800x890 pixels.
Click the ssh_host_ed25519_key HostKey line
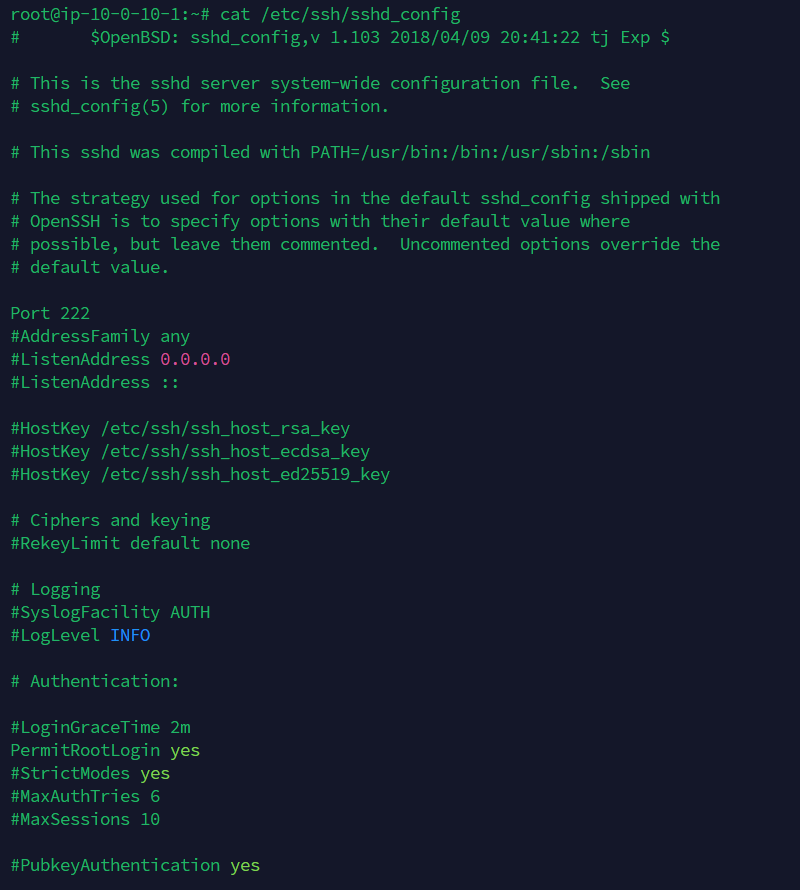200,475
